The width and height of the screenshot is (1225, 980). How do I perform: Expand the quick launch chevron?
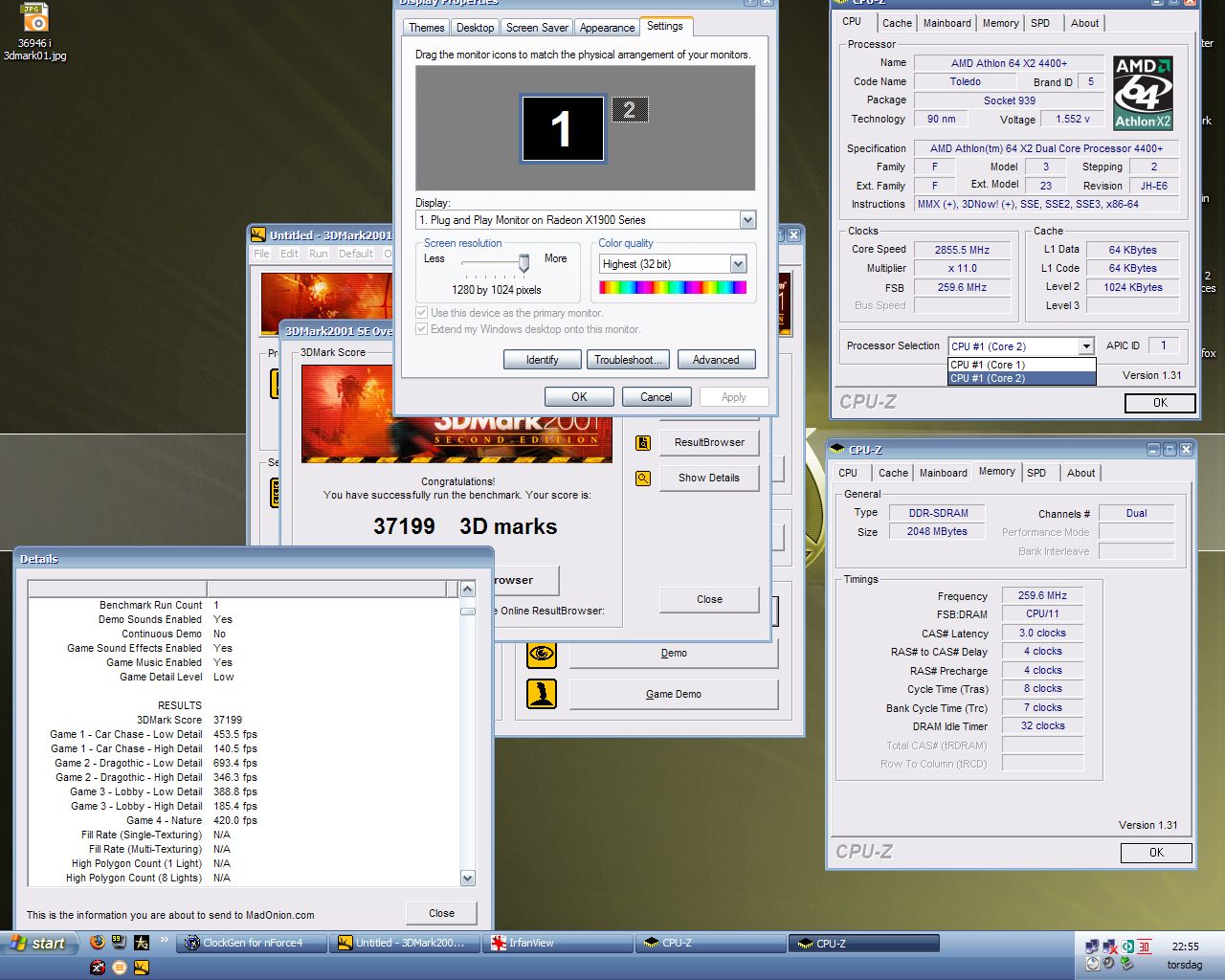164,941
